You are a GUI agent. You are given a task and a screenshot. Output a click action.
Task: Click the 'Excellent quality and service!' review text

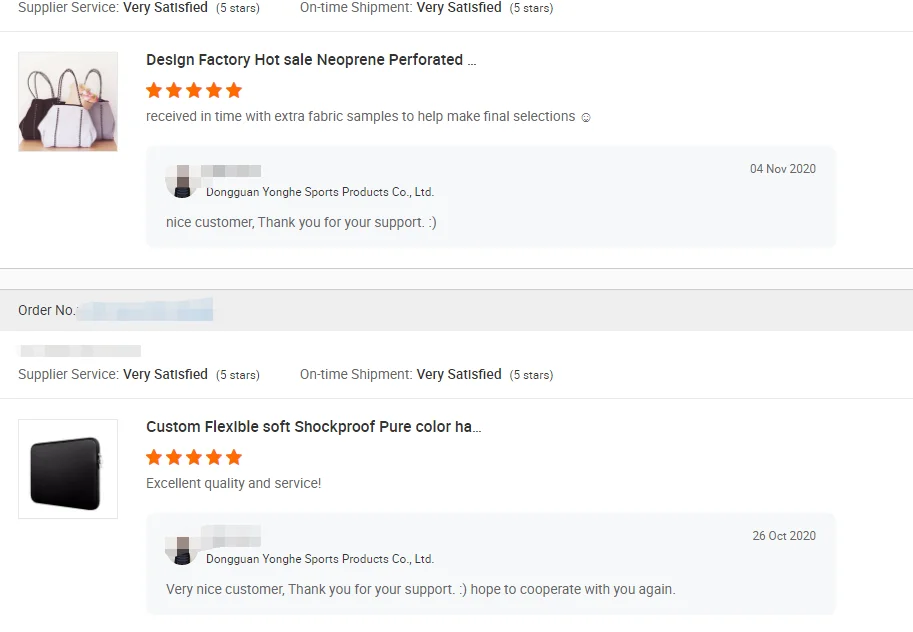(234, 484)
